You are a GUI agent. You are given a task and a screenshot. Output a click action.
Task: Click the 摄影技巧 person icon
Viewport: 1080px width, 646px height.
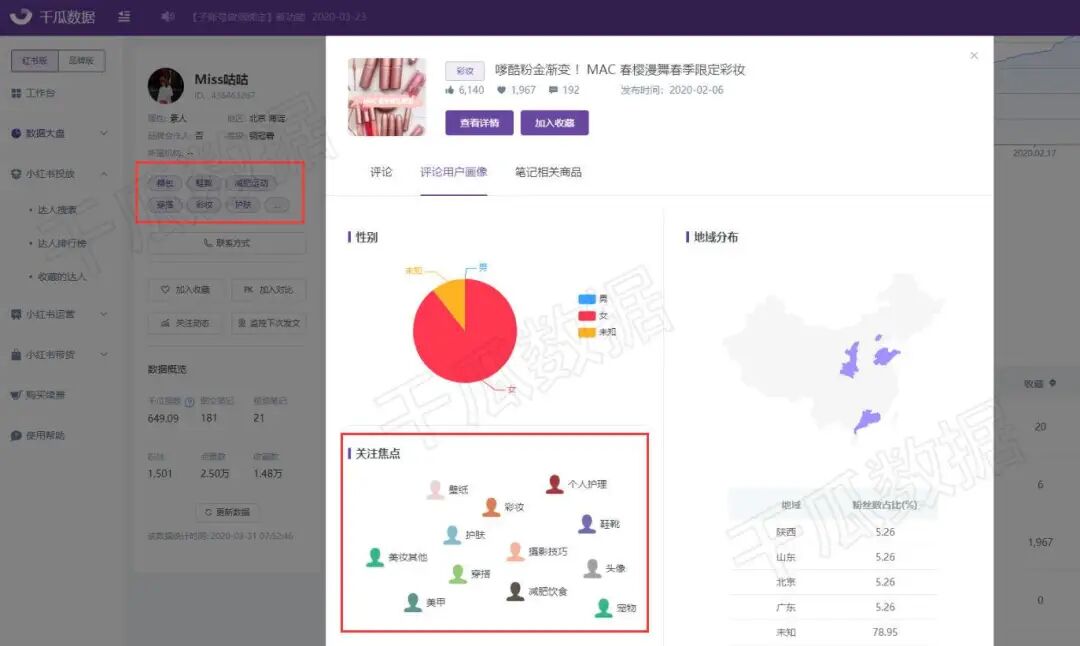515,552
